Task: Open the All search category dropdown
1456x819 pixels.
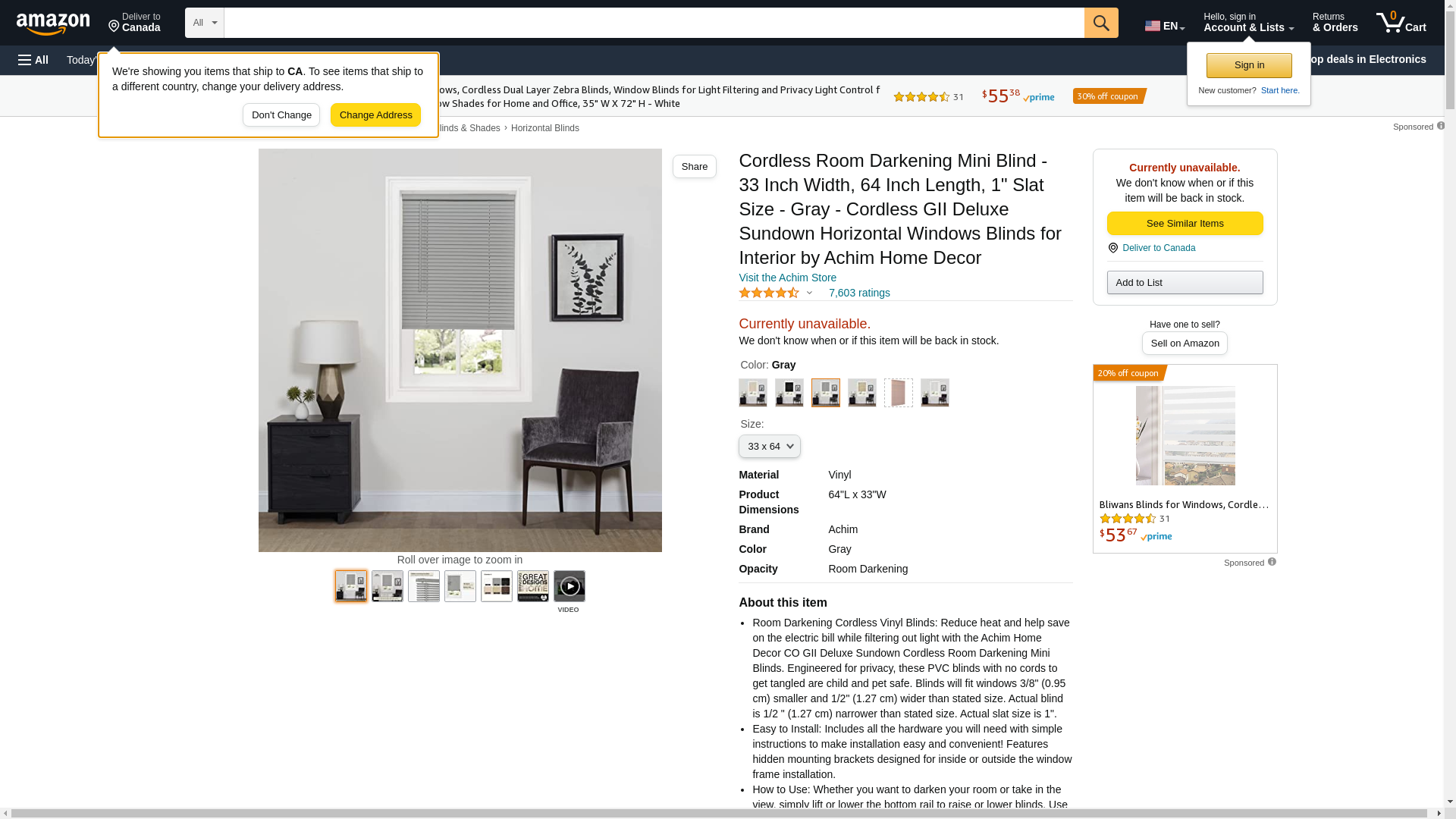Action: point(205,23)
